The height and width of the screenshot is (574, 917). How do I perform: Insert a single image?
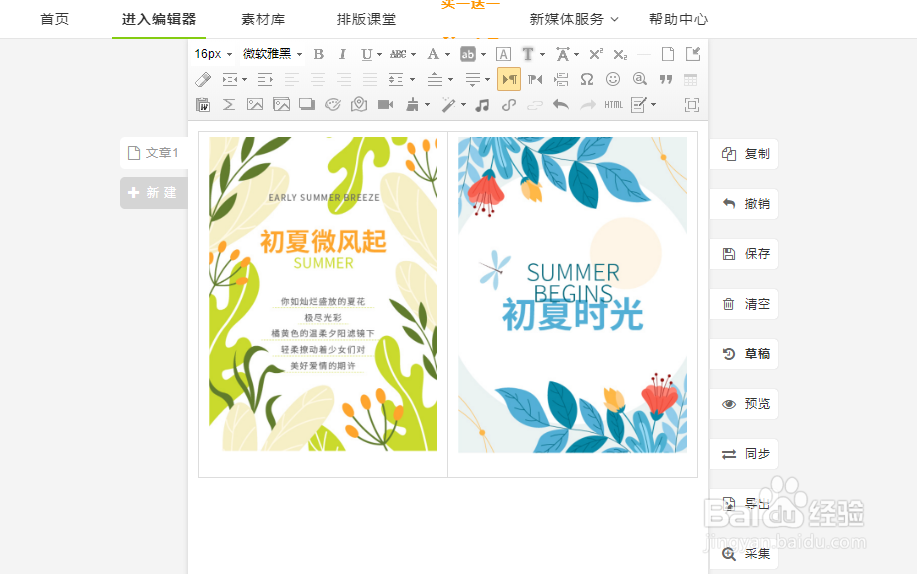(255, 105)
